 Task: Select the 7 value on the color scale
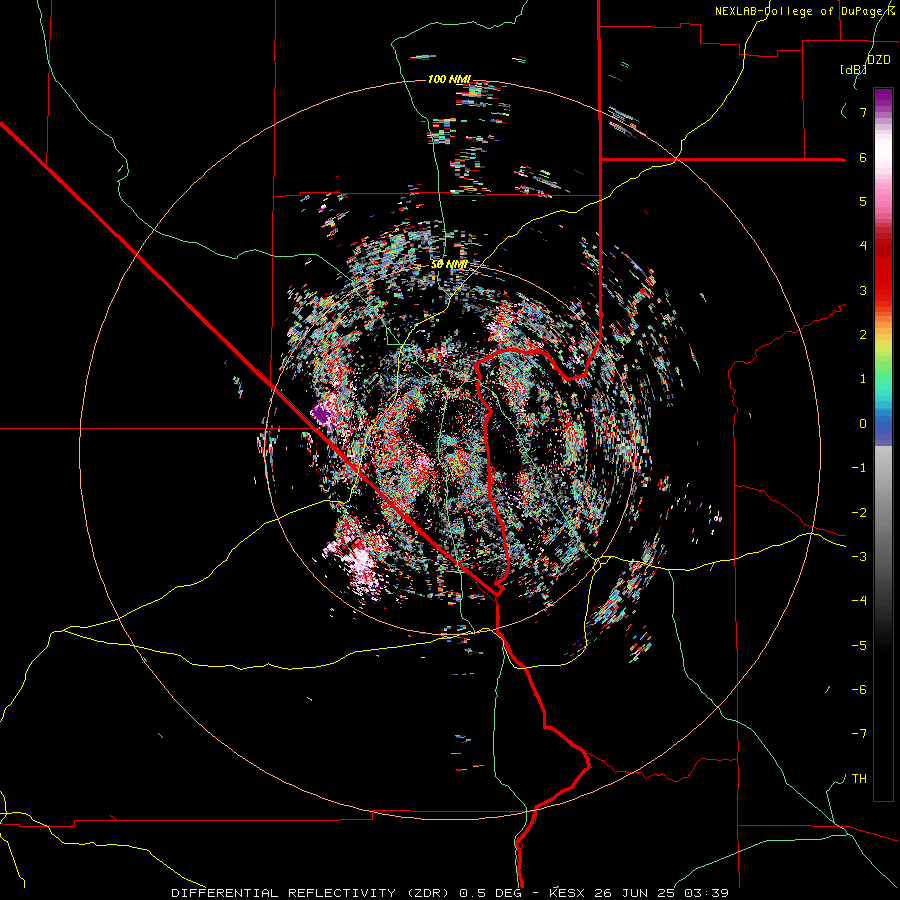(863, 112)
